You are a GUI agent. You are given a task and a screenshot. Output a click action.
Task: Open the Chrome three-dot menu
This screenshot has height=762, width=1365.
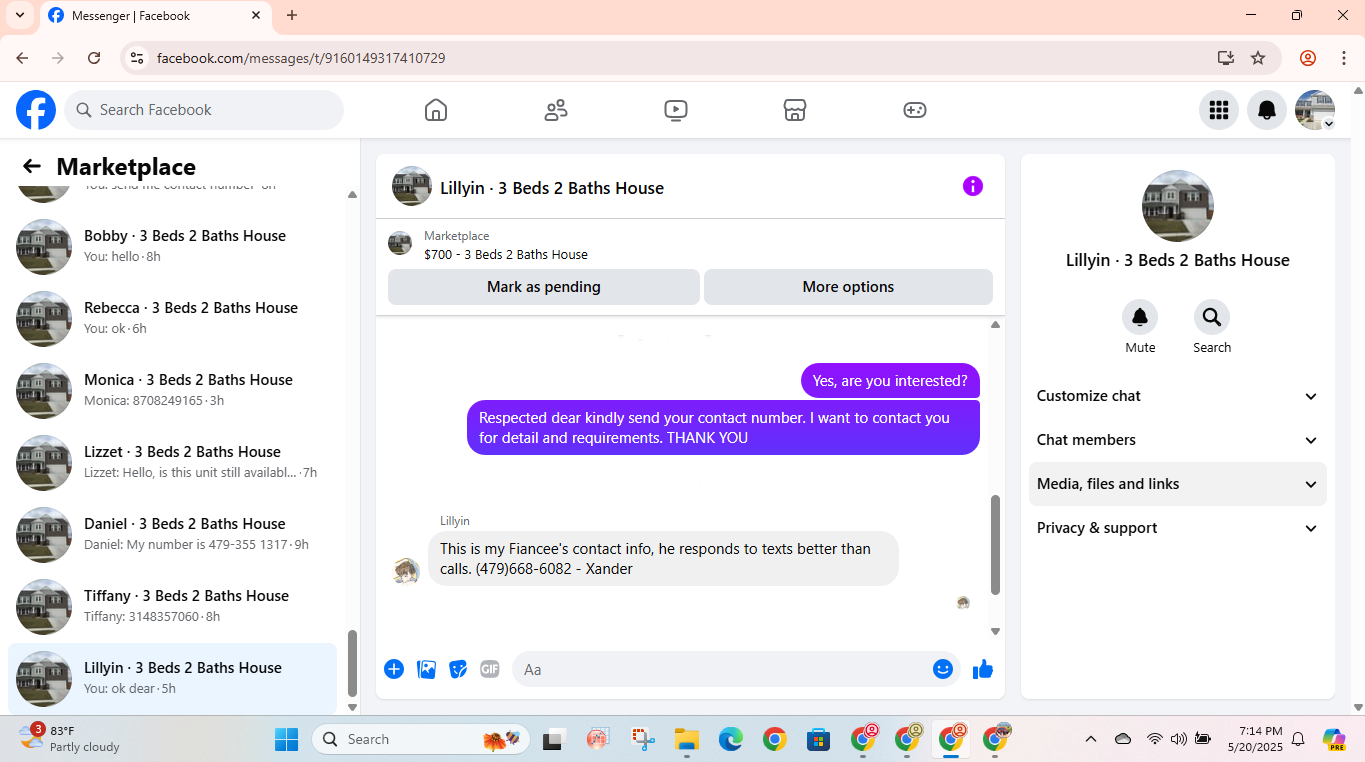1344,58
